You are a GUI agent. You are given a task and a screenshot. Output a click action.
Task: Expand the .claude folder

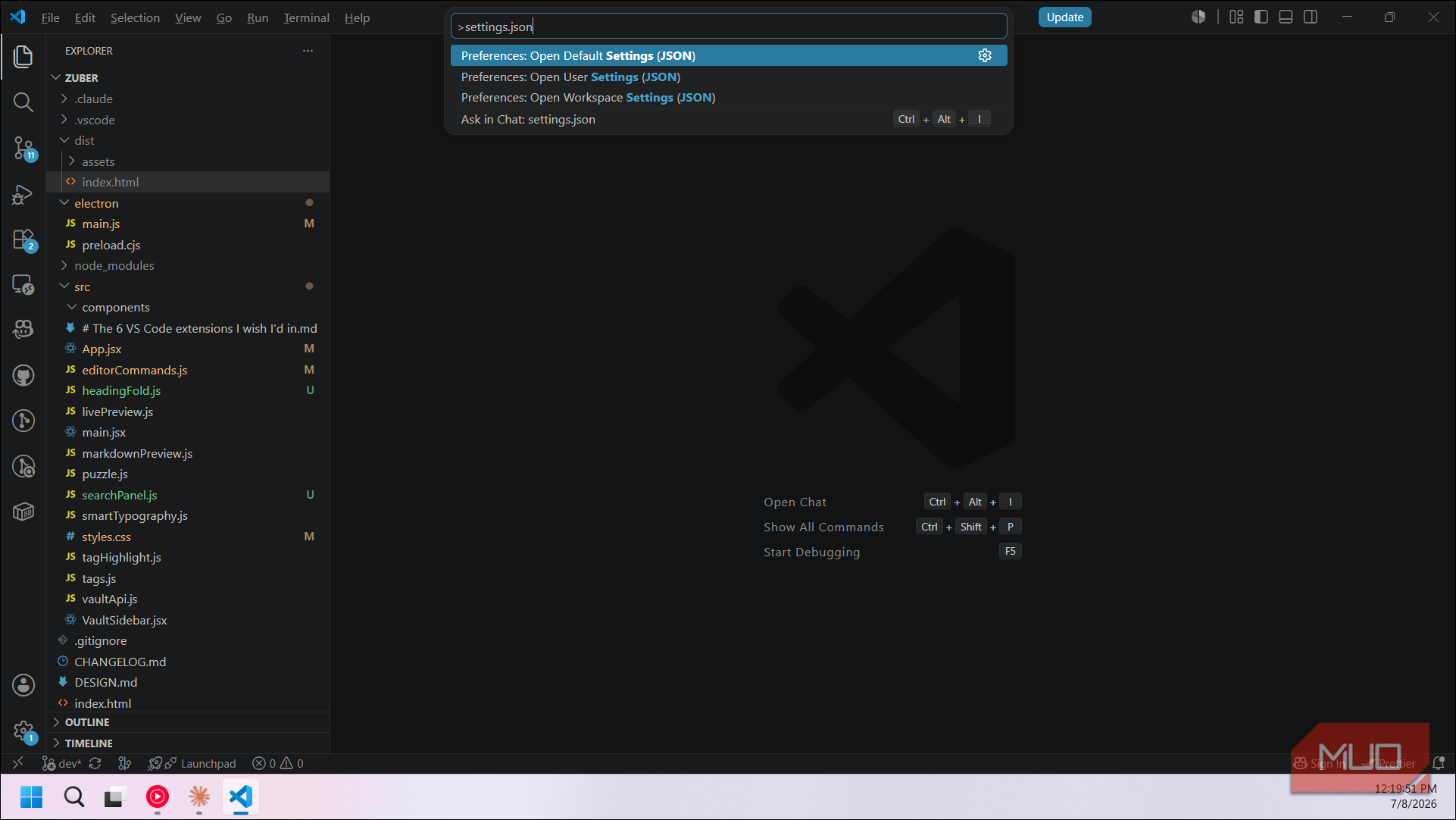(188, 99)
